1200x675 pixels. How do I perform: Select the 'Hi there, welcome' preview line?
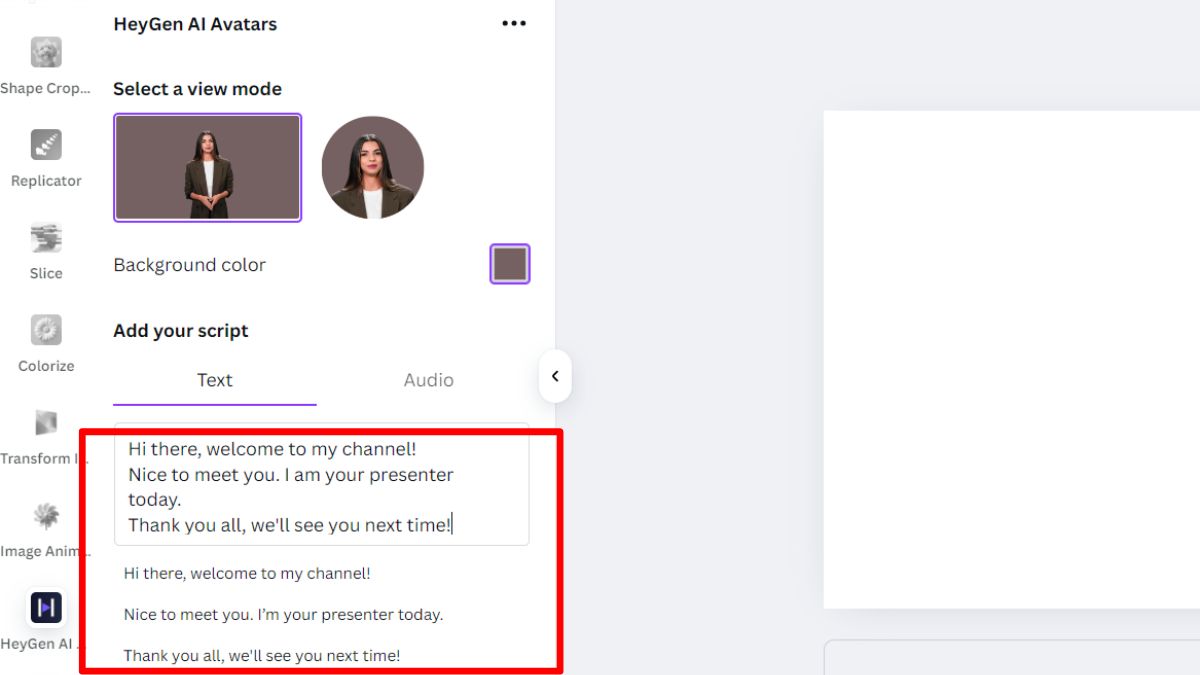[247, 574]
